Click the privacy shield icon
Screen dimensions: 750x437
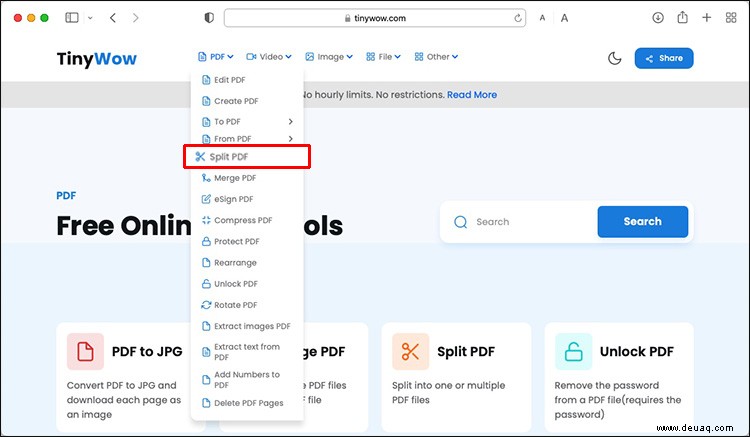pos(209,18)
